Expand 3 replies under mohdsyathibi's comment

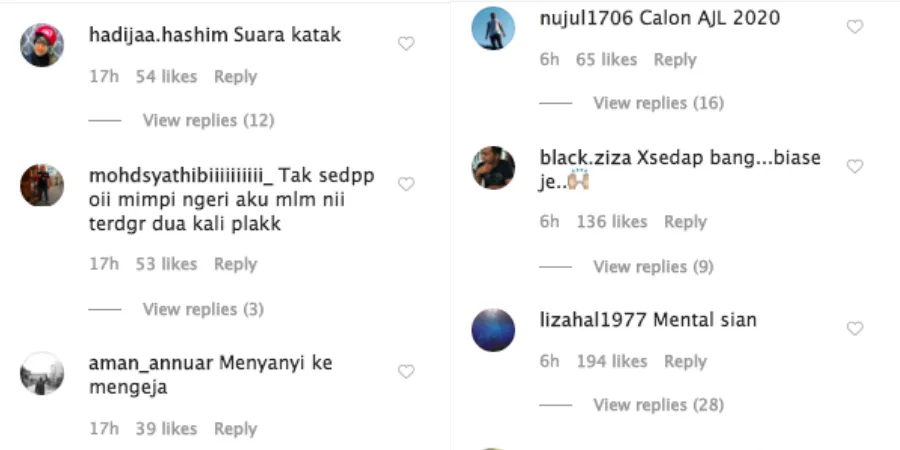point(203,309)
